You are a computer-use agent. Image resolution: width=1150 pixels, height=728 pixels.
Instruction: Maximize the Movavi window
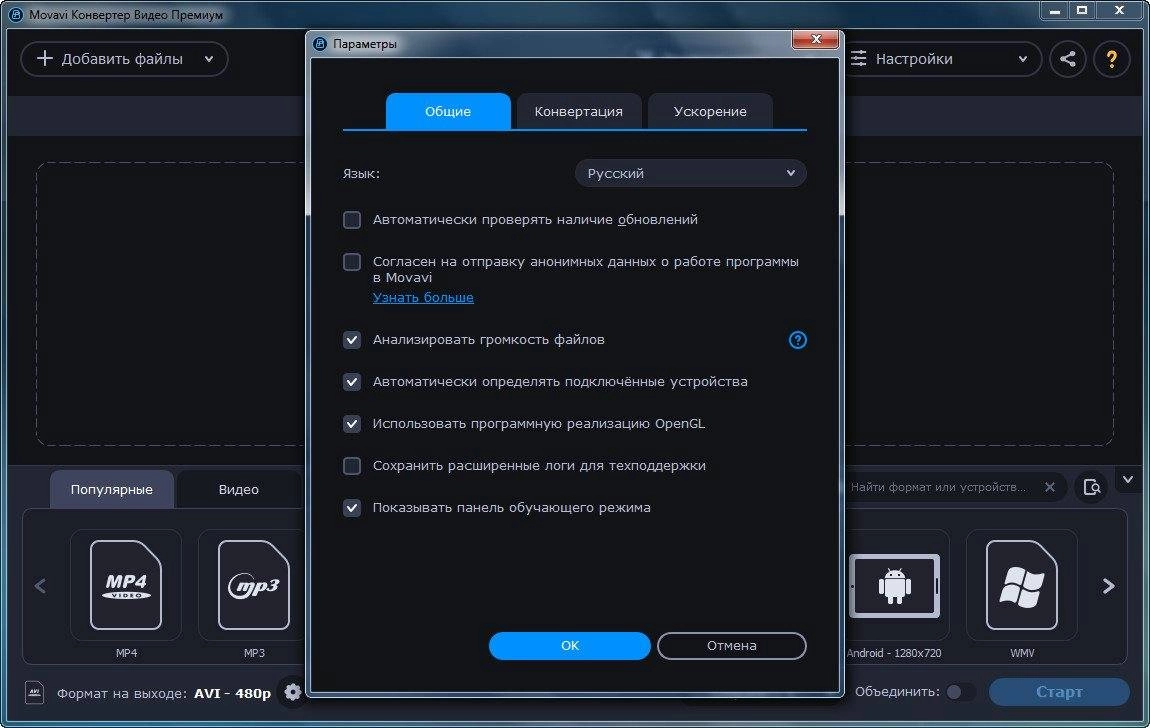(x=1083, y=10)
